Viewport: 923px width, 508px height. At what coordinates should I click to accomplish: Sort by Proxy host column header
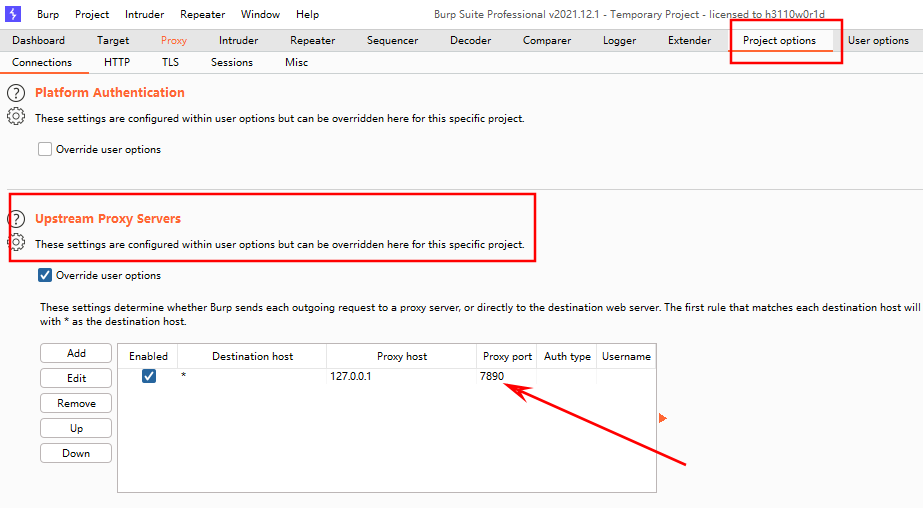(402, 356)
